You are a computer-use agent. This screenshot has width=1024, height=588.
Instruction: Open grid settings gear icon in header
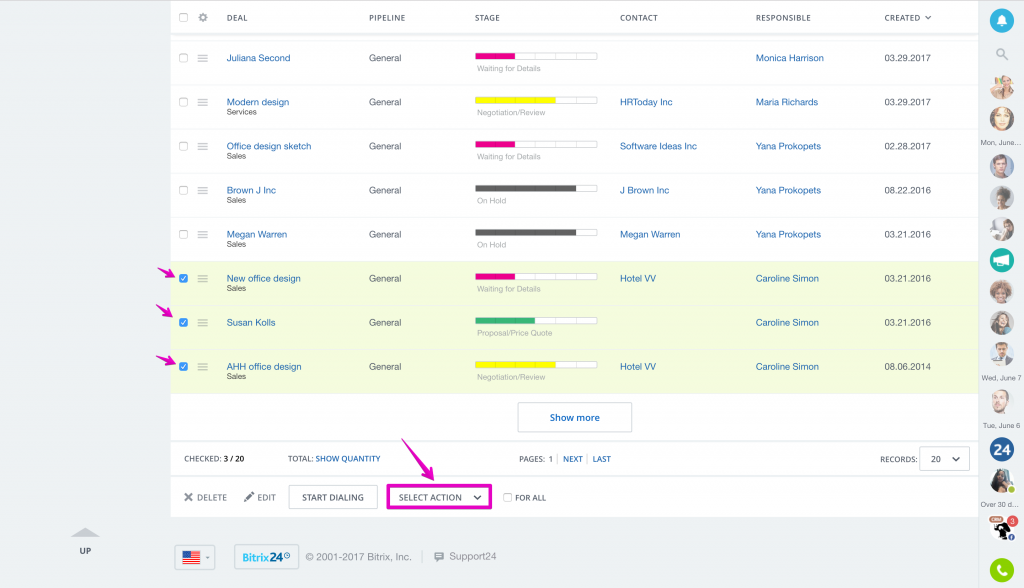(x=203, y=18)
